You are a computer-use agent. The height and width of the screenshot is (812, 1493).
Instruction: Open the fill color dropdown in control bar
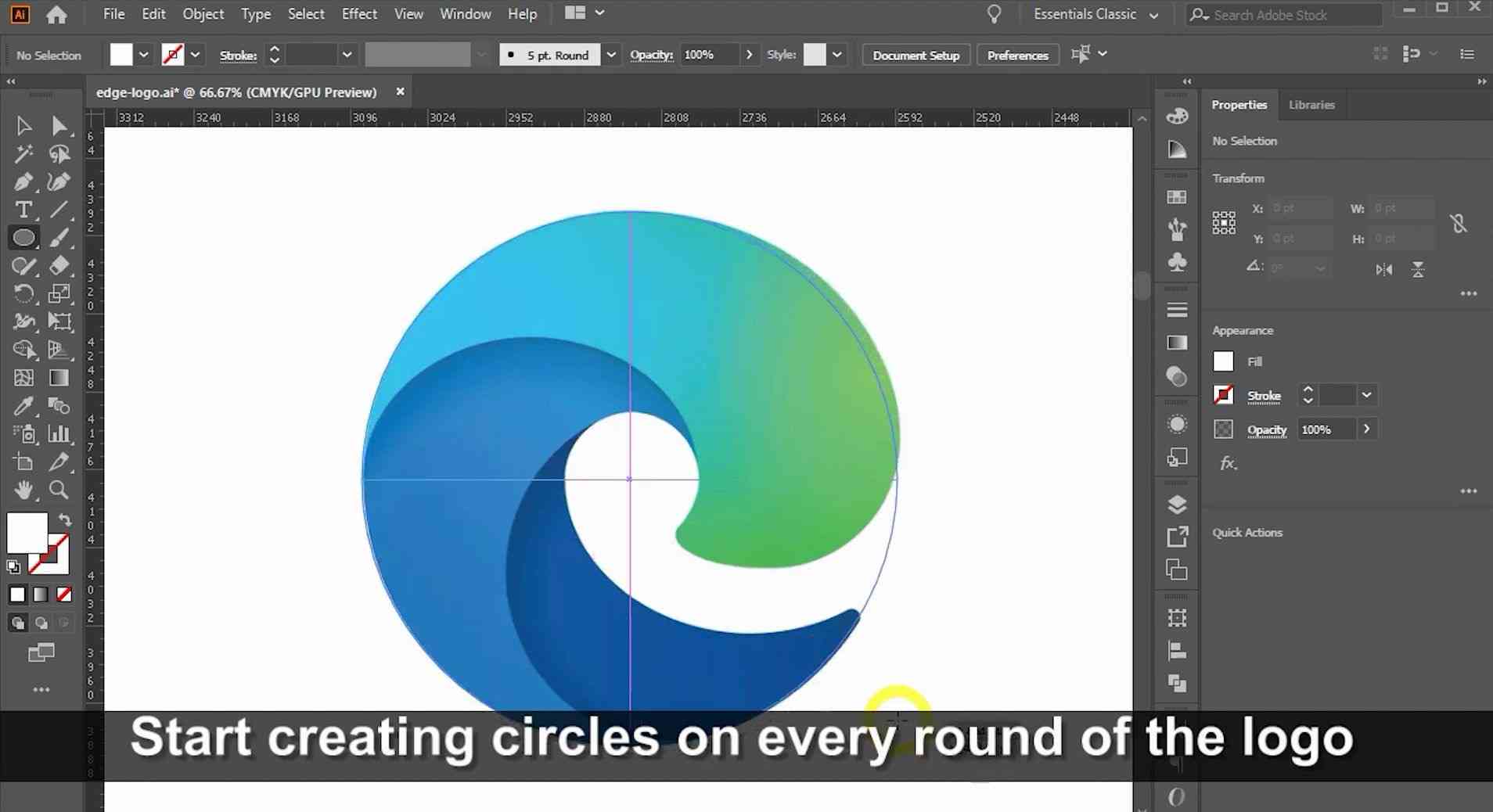point(143,55)
